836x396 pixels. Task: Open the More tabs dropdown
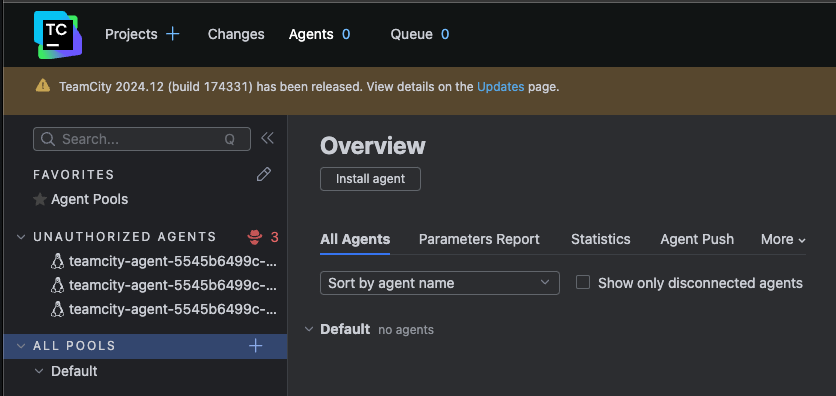pos(783,240)
